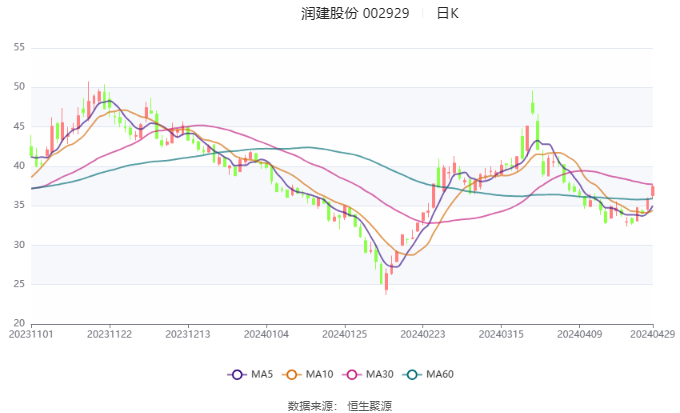Click the 20240223 date axis label

click(x=420, y=334)
